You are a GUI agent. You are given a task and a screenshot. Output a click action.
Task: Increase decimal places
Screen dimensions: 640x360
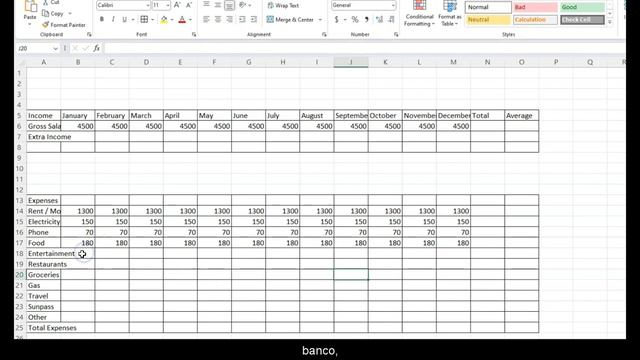point(379,19)
